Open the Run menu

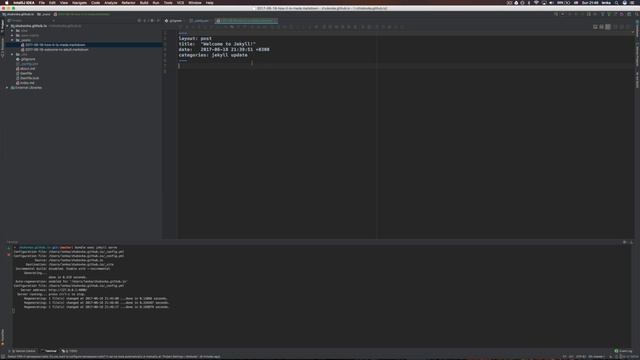(x=156, y=2)
